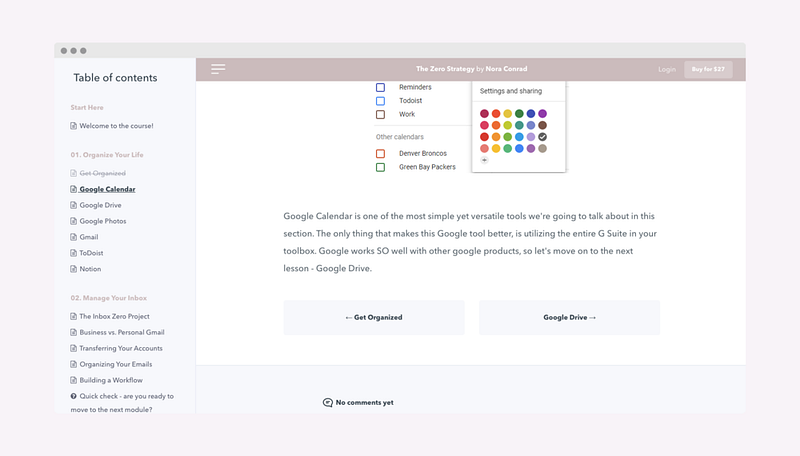Click the document icon beside Notion
The width and height of the screenshot is (800, 456).
click(73, 269)
